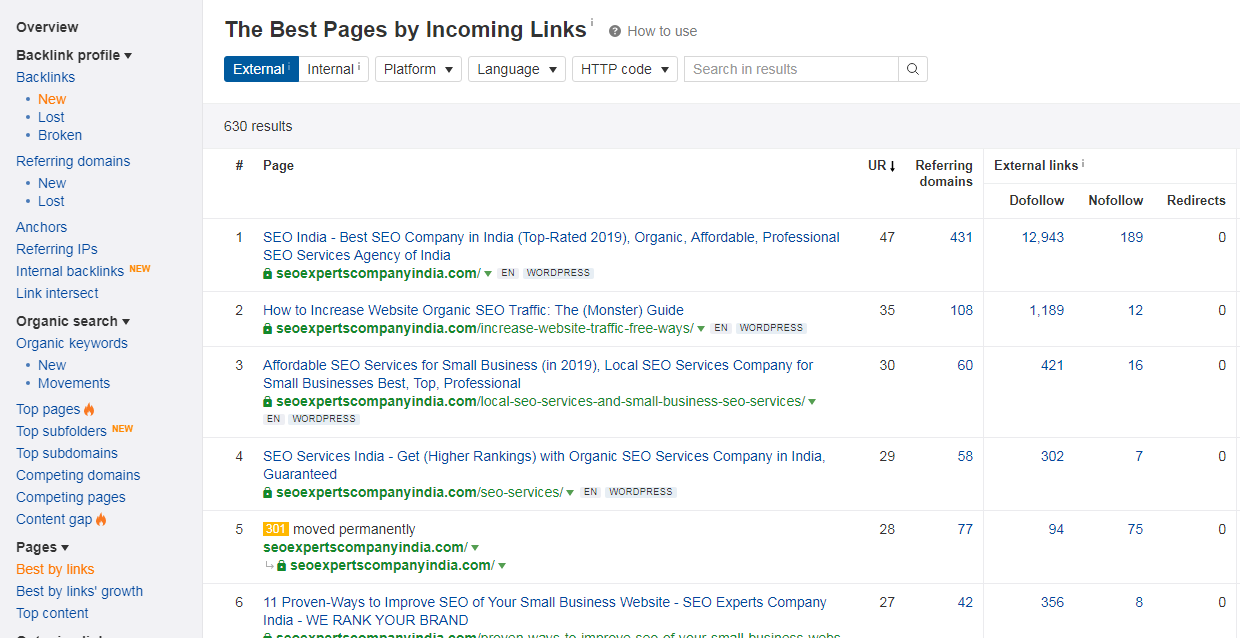Collapse the Pages sidebar section
This screenshot has width=1240, height=638.
pos(42,547)
